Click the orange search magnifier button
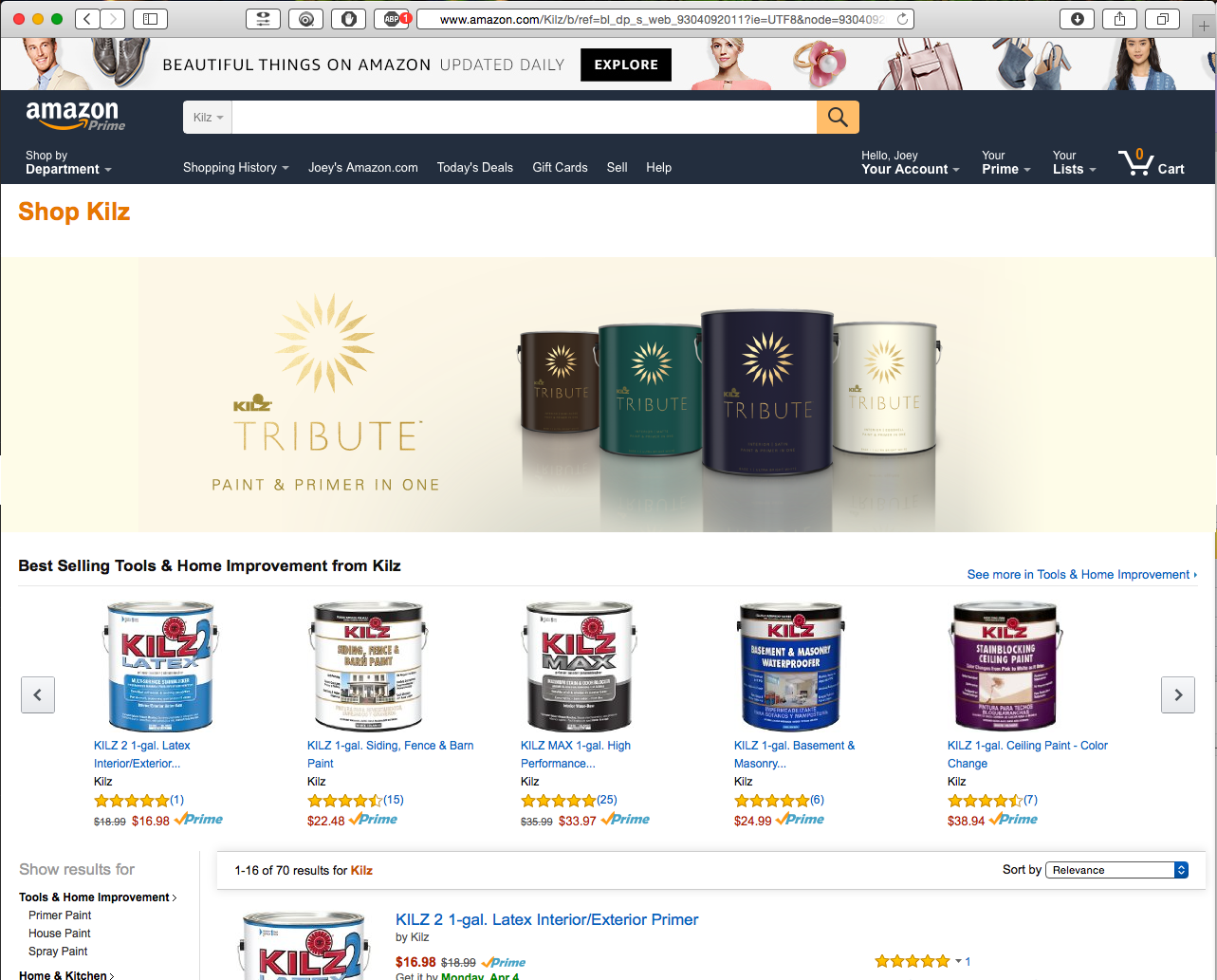 (x=838, y=117)
